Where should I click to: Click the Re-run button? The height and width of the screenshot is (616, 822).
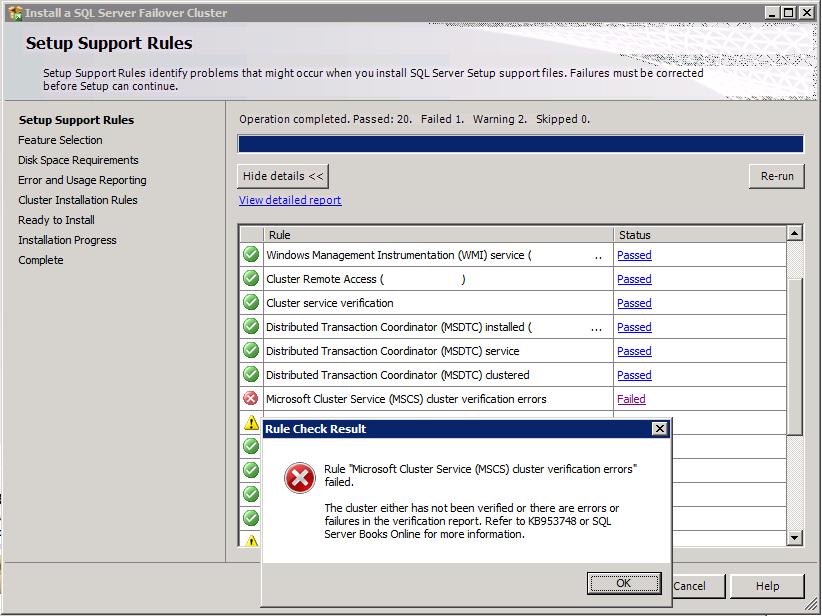(777, 176)
